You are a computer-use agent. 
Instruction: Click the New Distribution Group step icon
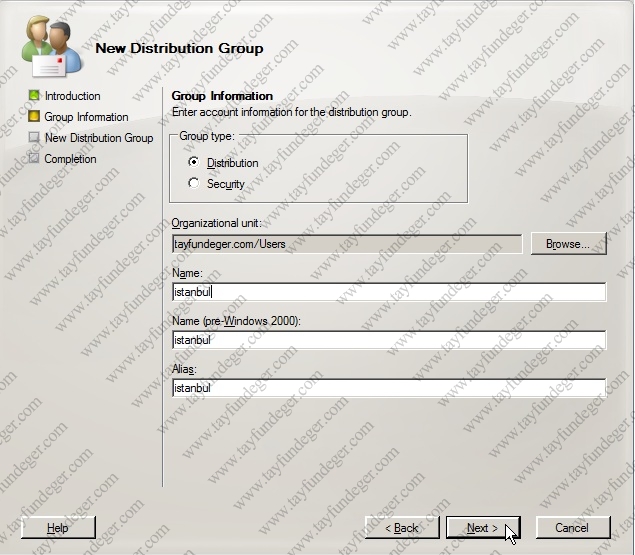(34, 137)
